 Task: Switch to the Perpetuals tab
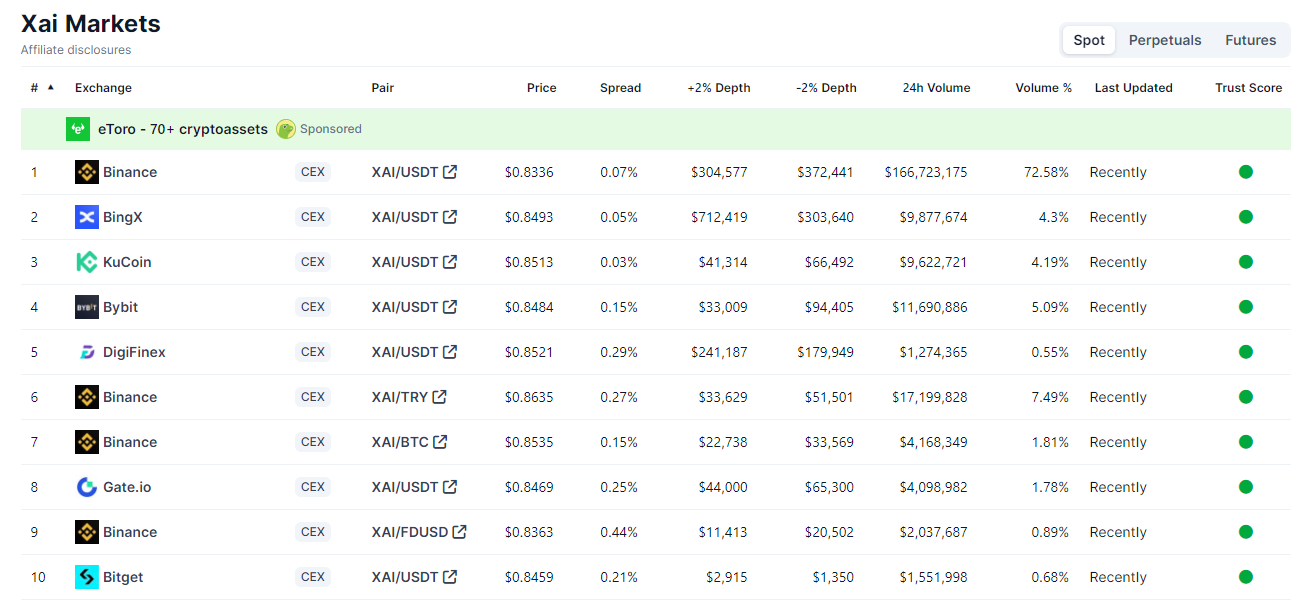tap(1165, 40)
